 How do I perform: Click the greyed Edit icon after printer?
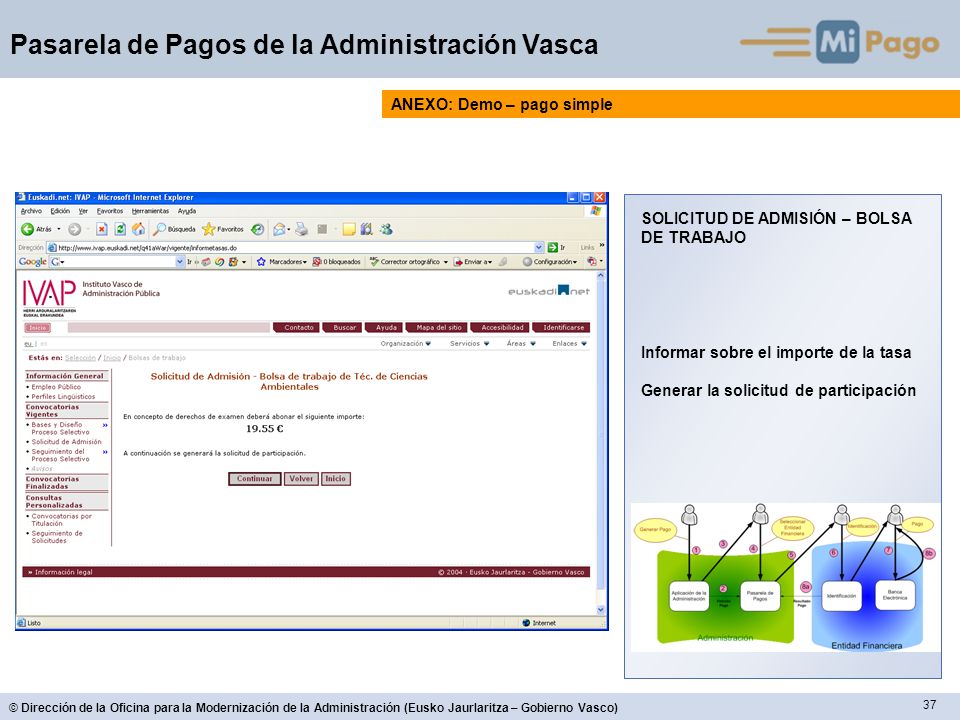tap(322, 229)
